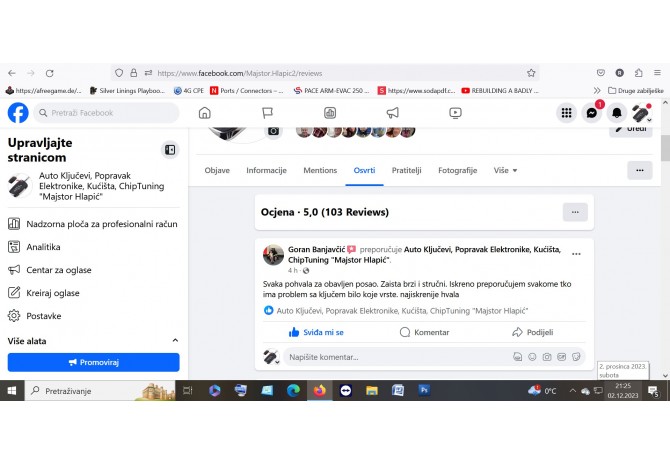This screenshot has width=670, height=464.
Task: Click browser forward arrow
Action: tap(31, 73)
